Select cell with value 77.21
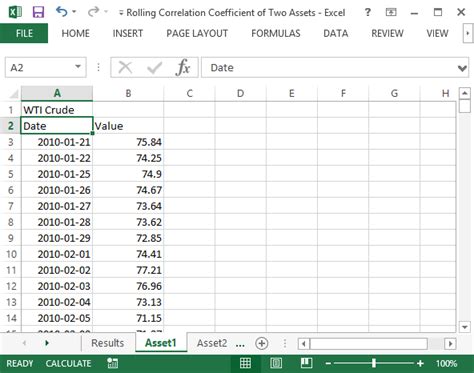474x373 pixels. click(x=128, y=270)
